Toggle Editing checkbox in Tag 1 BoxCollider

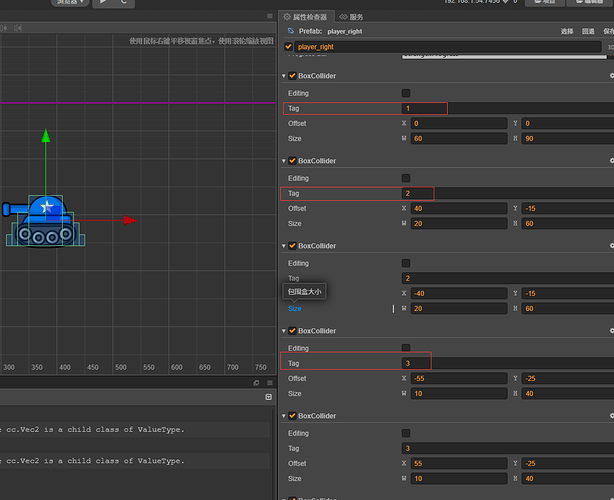tap(406, 93)
